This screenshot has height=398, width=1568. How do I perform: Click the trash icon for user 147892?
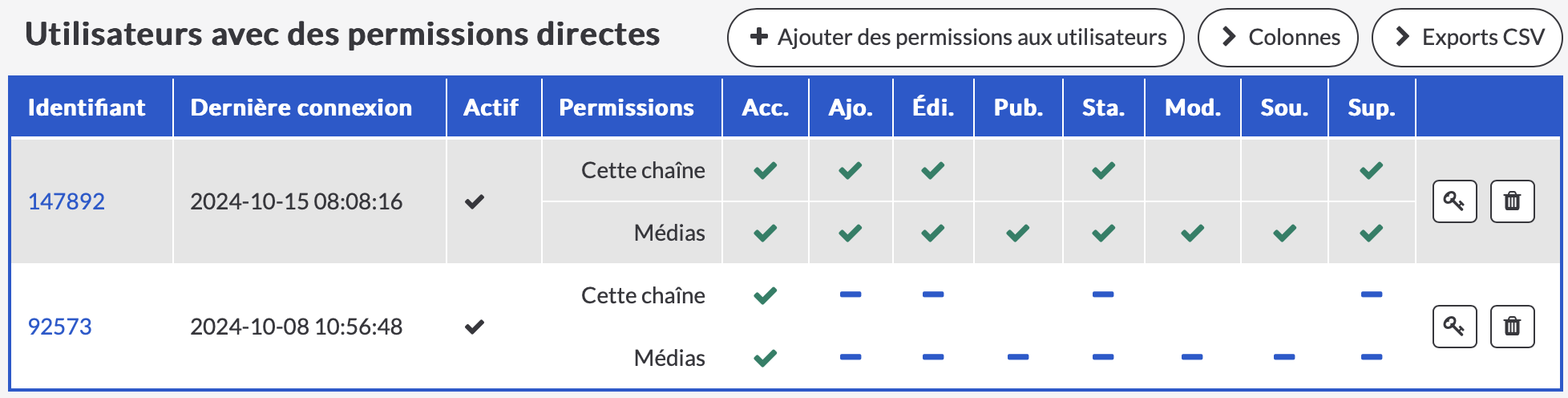coord(1512,201)
